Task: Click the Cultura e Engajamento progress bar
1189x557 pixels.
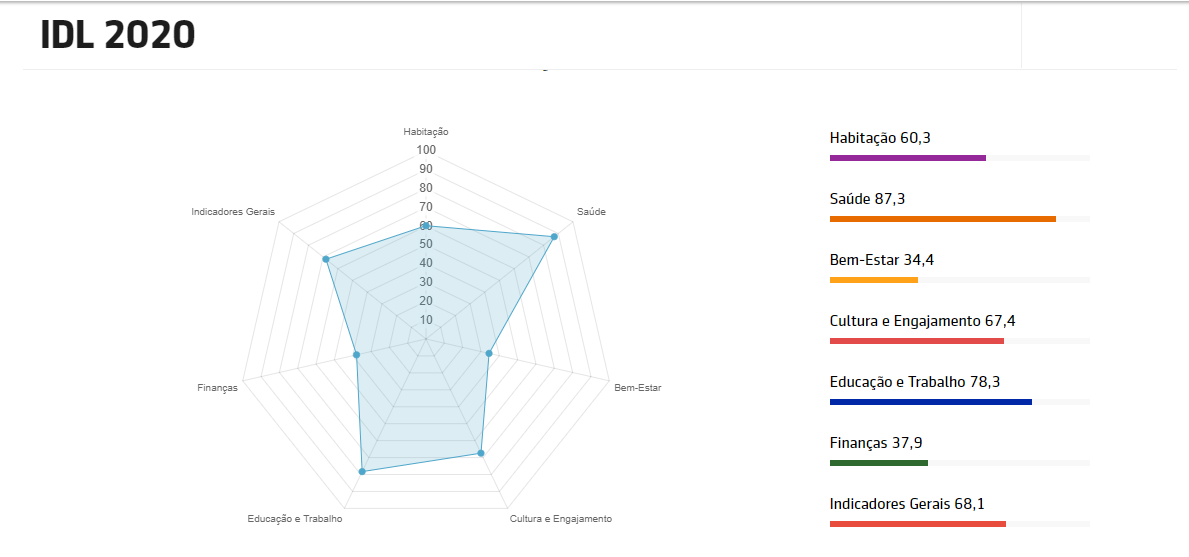Action: 916,341
